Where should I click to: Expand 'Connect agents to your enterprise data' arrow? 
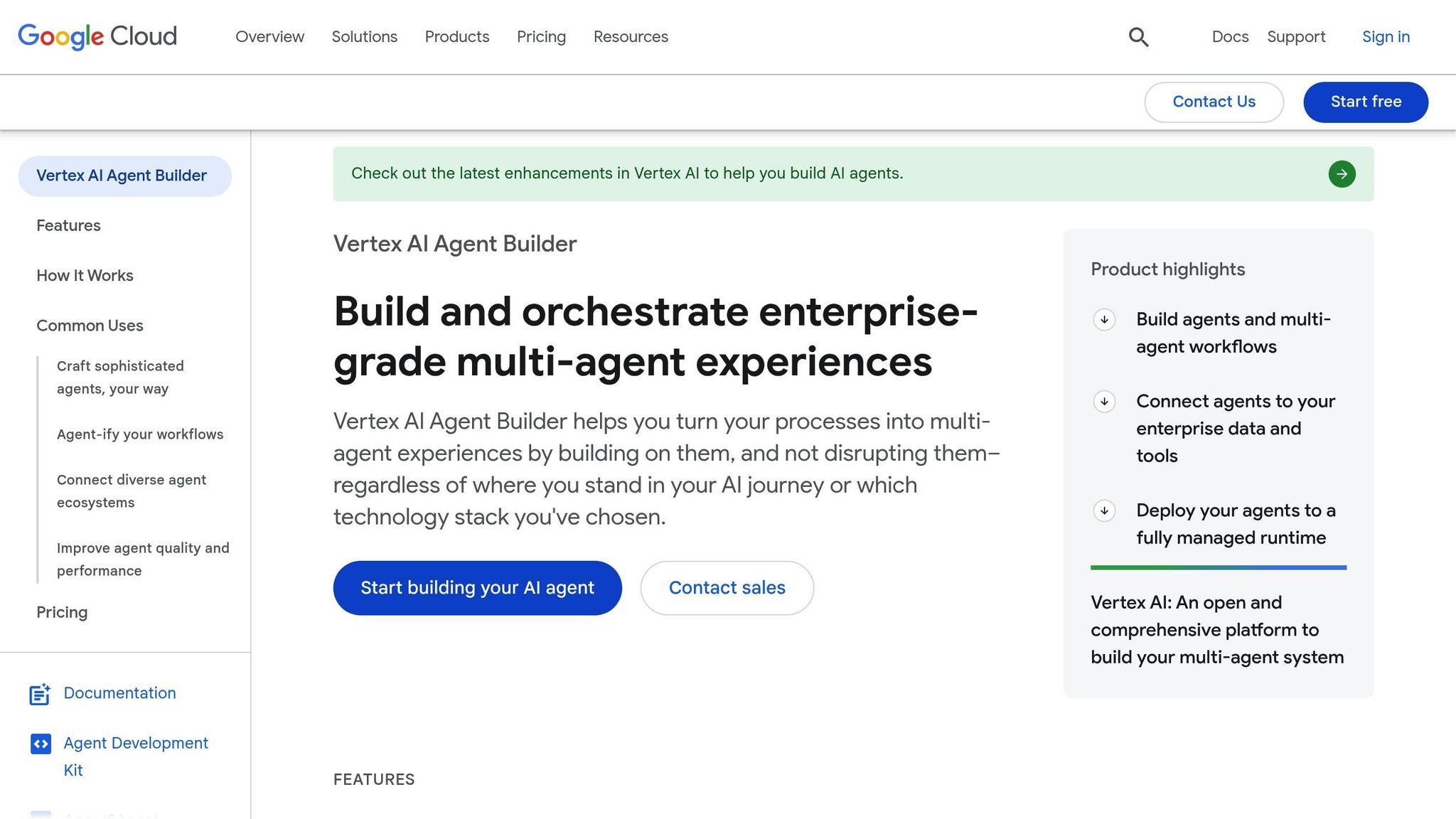pos(1104,402)
